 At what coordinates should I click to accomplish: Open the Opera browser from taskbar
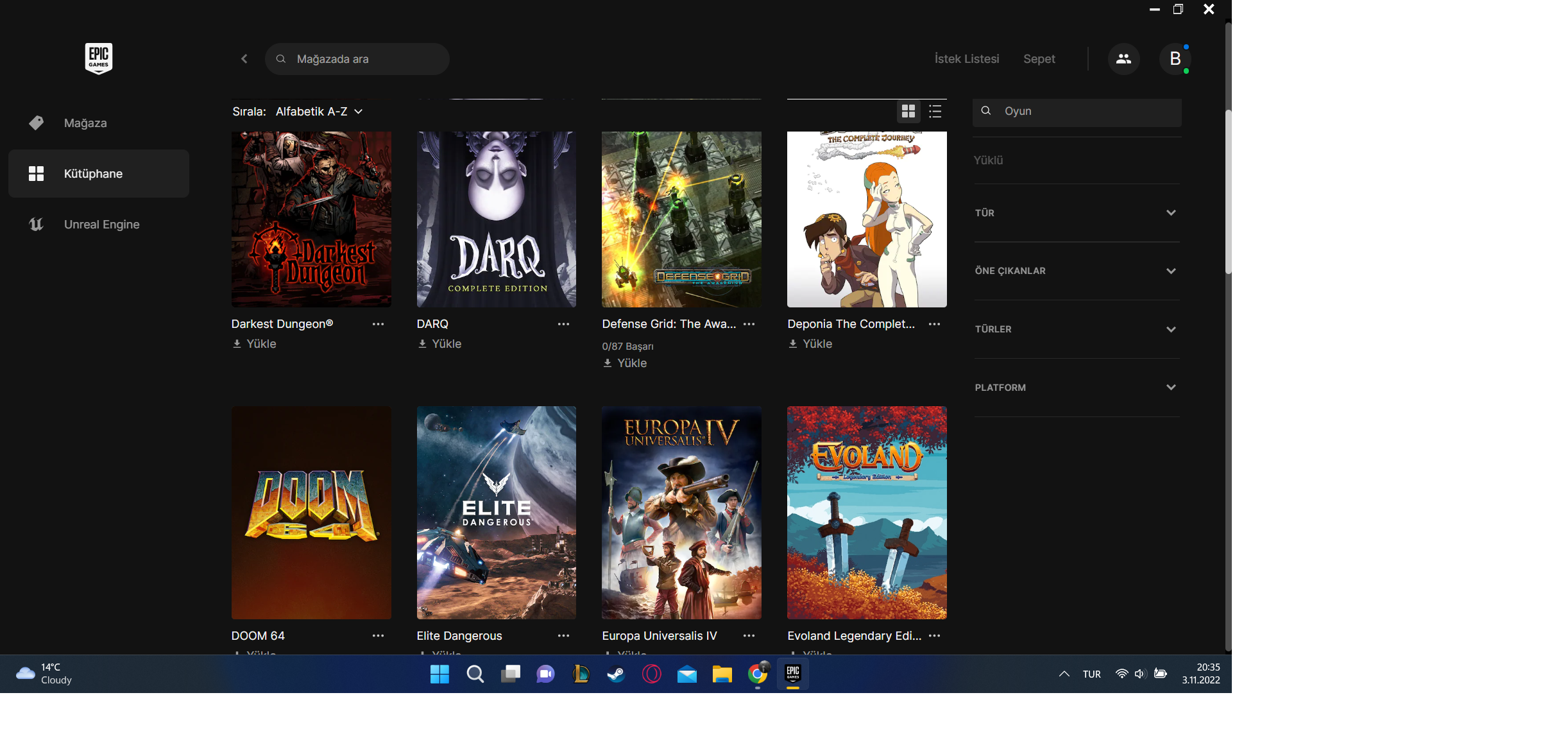[x=651, y=674]
